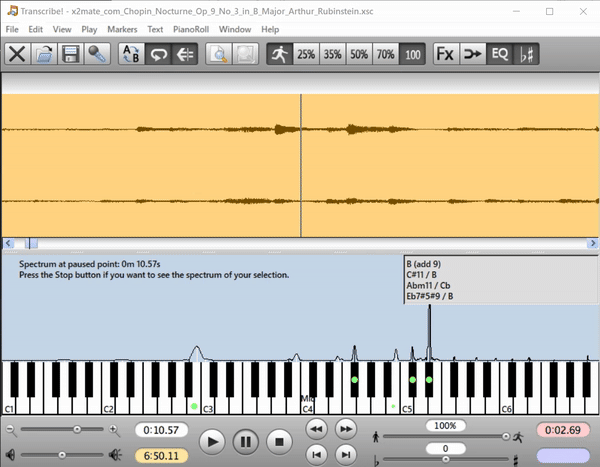Open the Help menu
Viewport: 600px width, 467px height.
[270, 29]
